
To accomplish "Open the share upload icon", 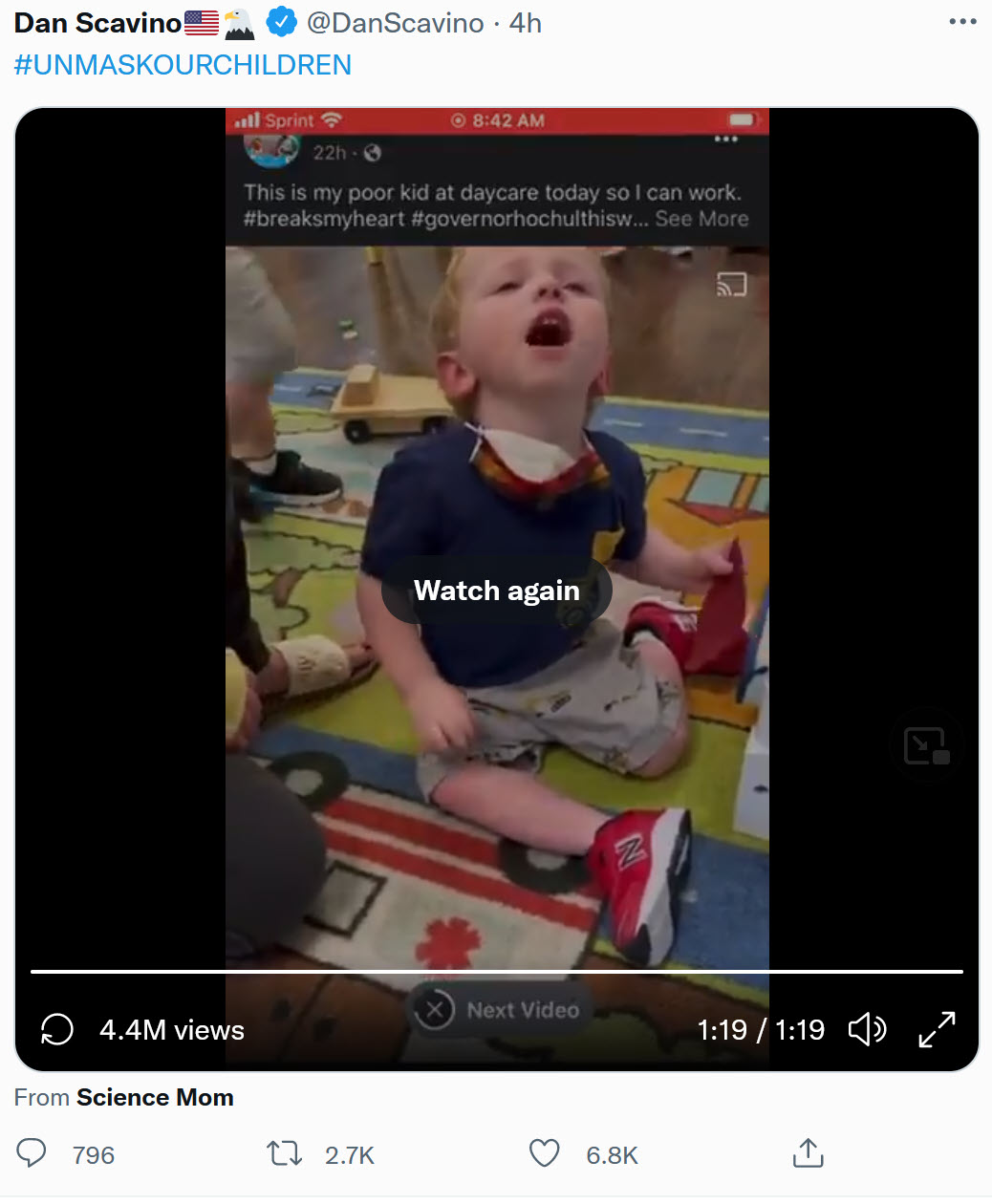I will 808,1152.
